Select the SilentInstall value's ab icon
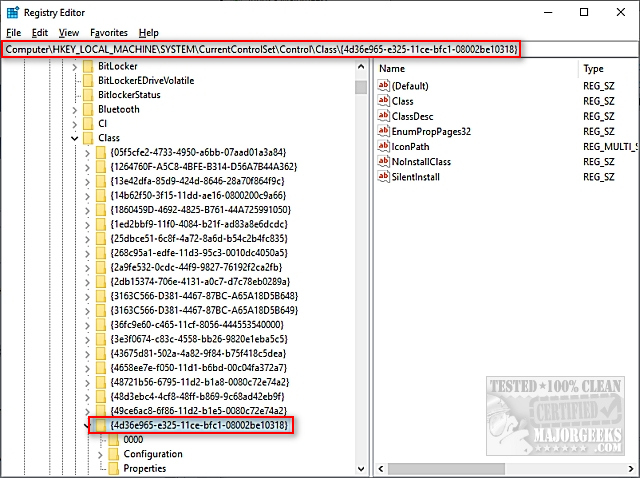This screenshot has width=640, height=478. (383, 176)
